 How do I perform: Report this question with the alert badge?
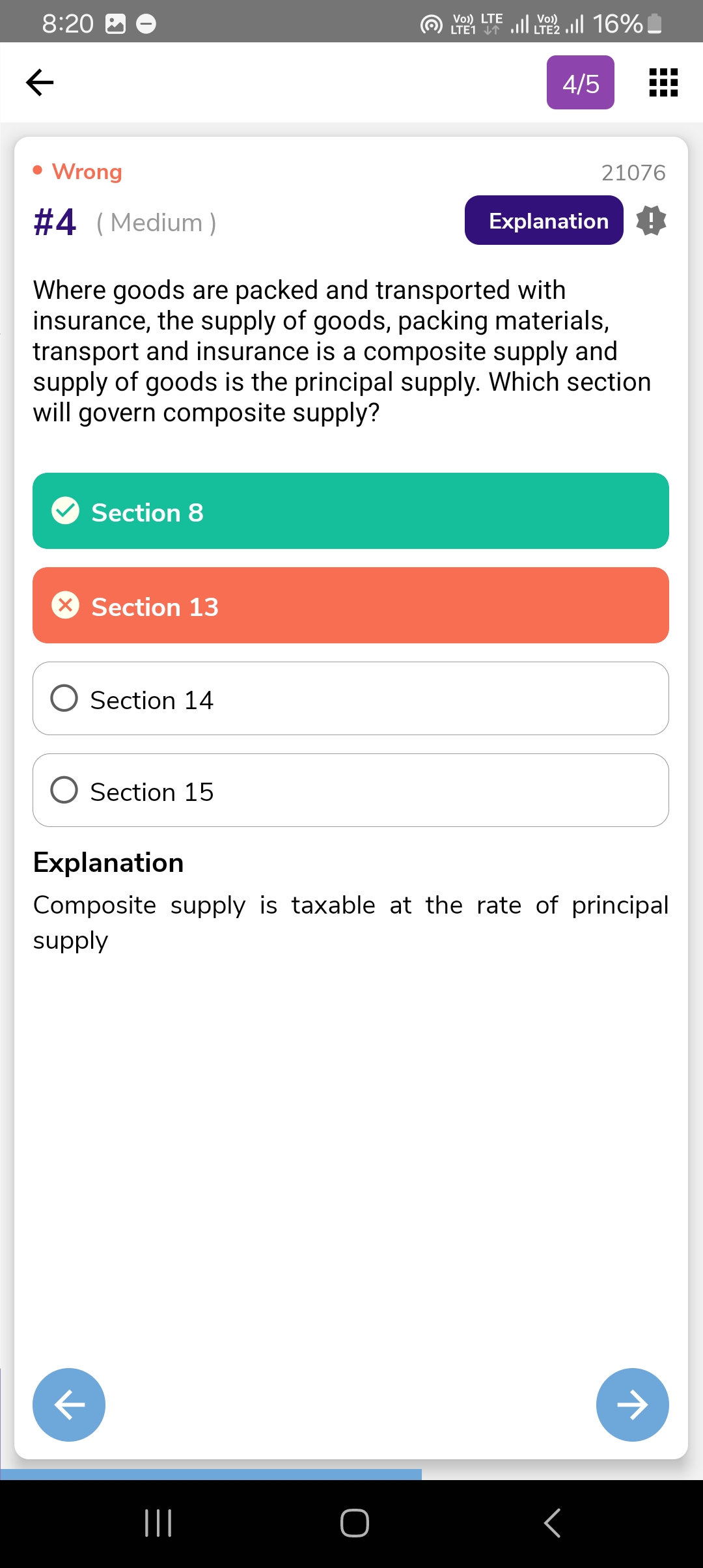[651, 221]
